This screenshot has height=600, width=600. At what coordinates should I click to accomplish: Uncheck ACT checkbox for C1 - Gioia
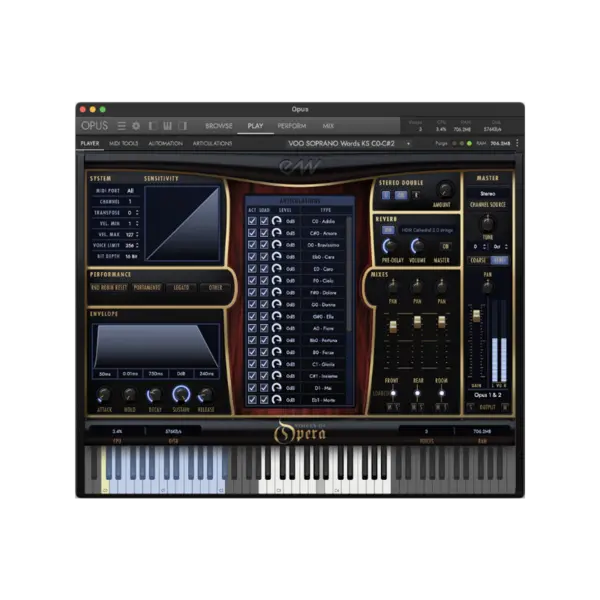click(252, 364)
